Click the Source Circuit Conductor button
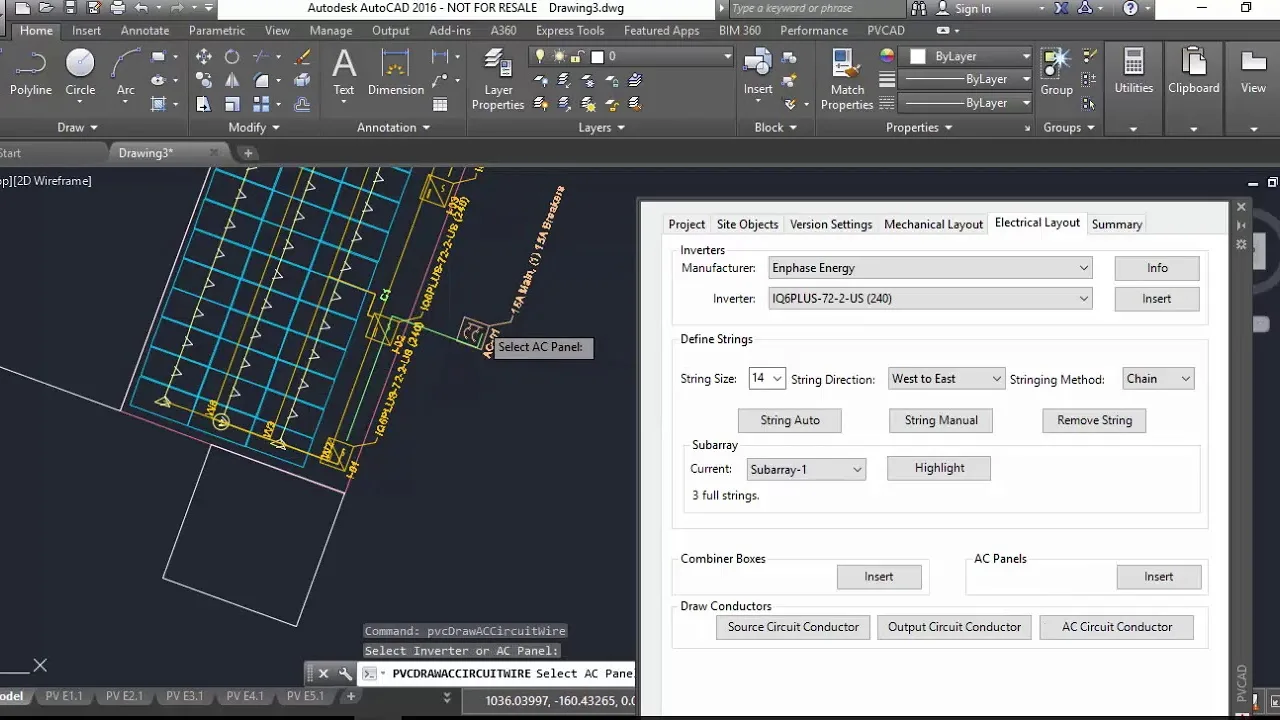 coord(793,627)
